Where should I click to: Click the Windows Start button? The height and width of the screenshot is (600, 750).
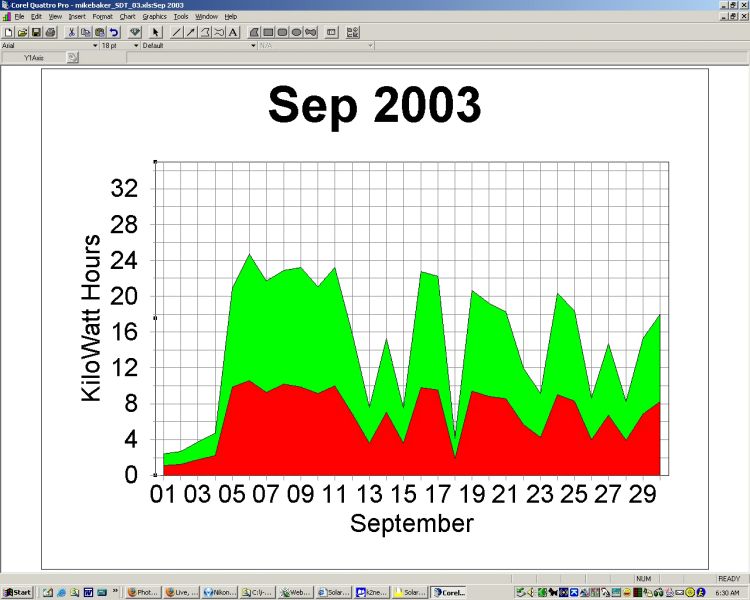tap(17, 592)
